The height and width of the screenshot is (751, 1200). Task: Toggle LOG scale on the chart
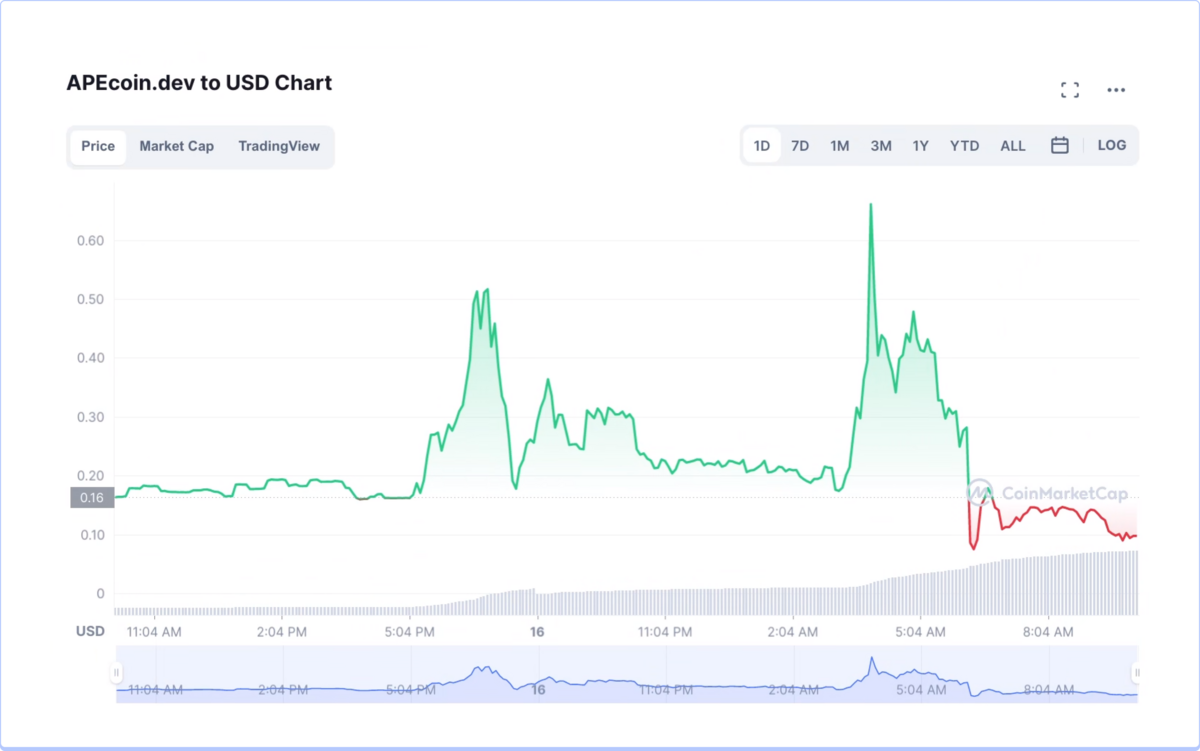point(1112,146)
